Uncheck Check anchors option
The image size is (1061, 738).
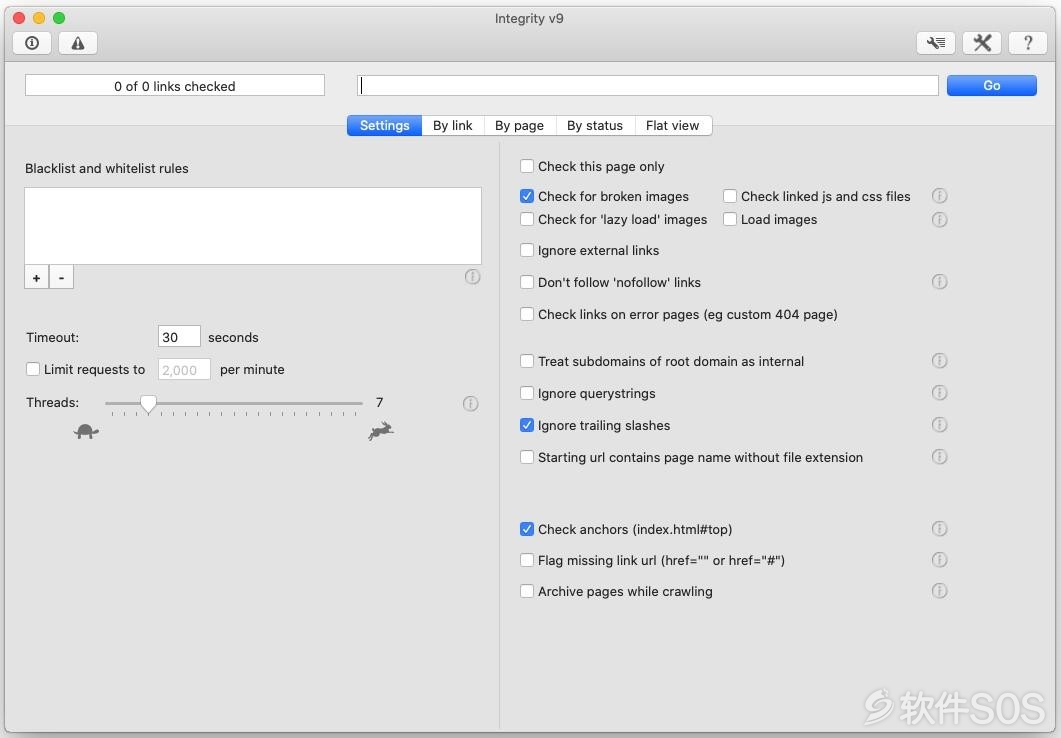tap(526, 529)
